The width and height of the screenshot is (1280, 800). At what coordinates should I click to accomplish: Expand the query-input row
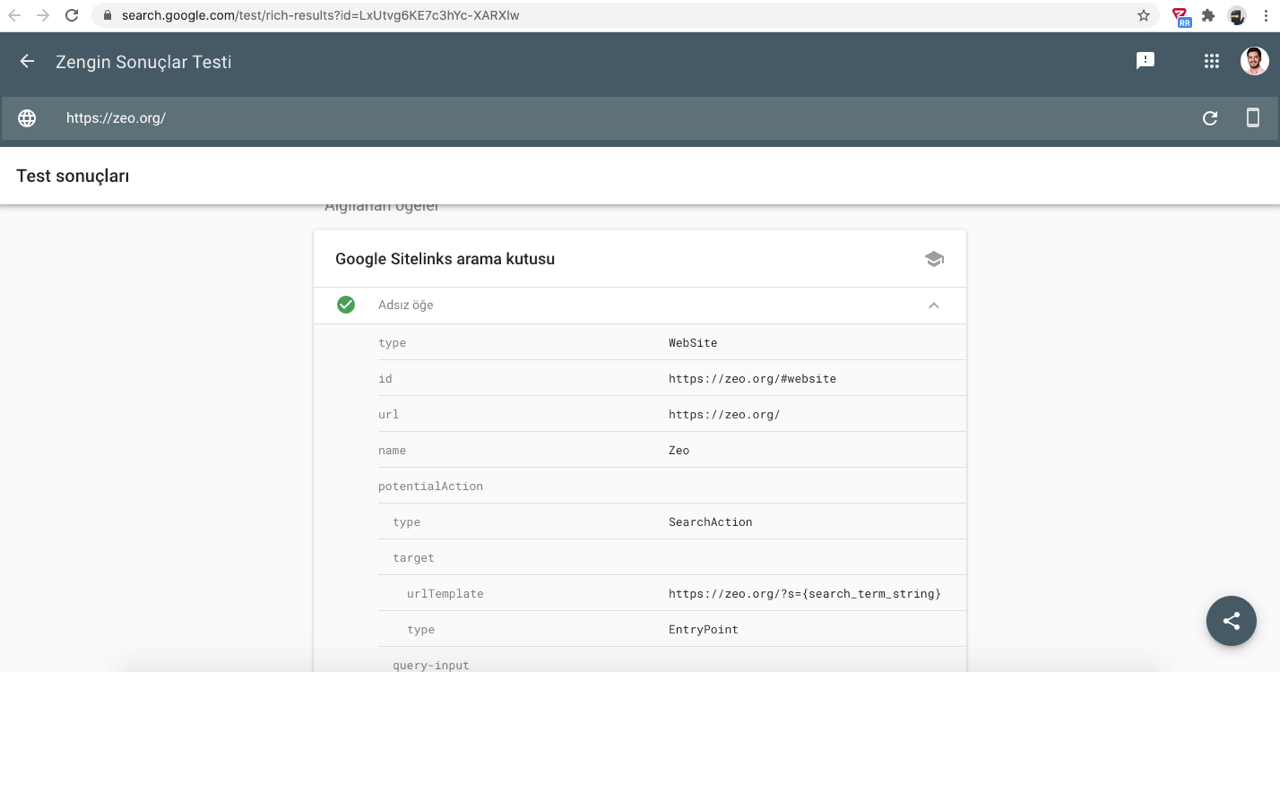(x=430, y=664)
